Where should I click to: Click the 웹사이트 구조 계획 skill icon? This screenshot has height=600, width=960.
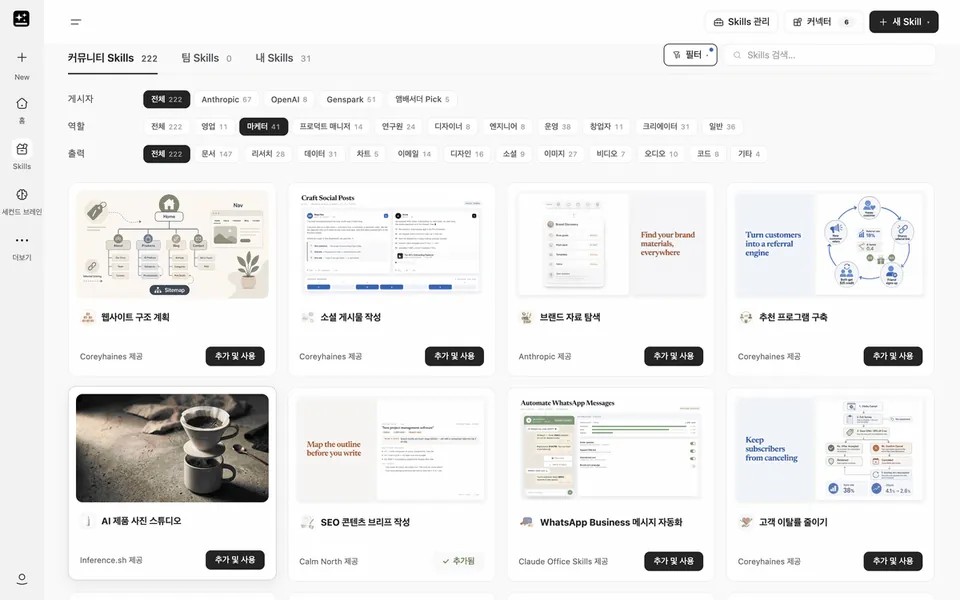[x=88, y=317]
